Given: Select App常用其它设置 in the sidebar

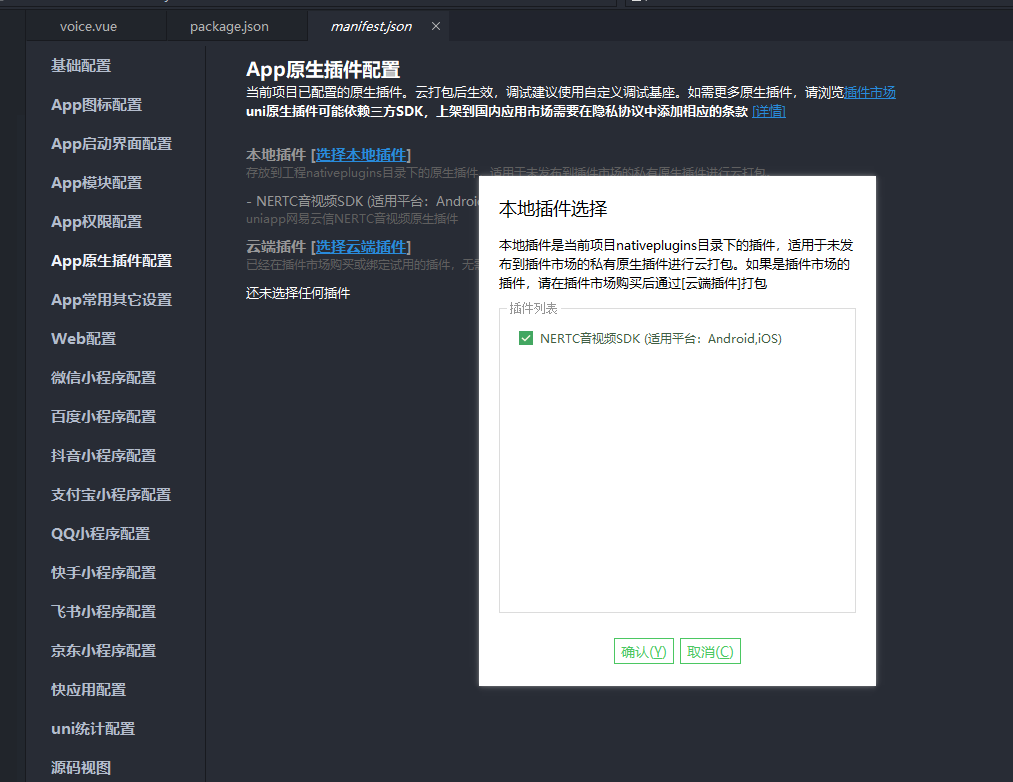Looking at the screenshot, I should coord(111,300).
